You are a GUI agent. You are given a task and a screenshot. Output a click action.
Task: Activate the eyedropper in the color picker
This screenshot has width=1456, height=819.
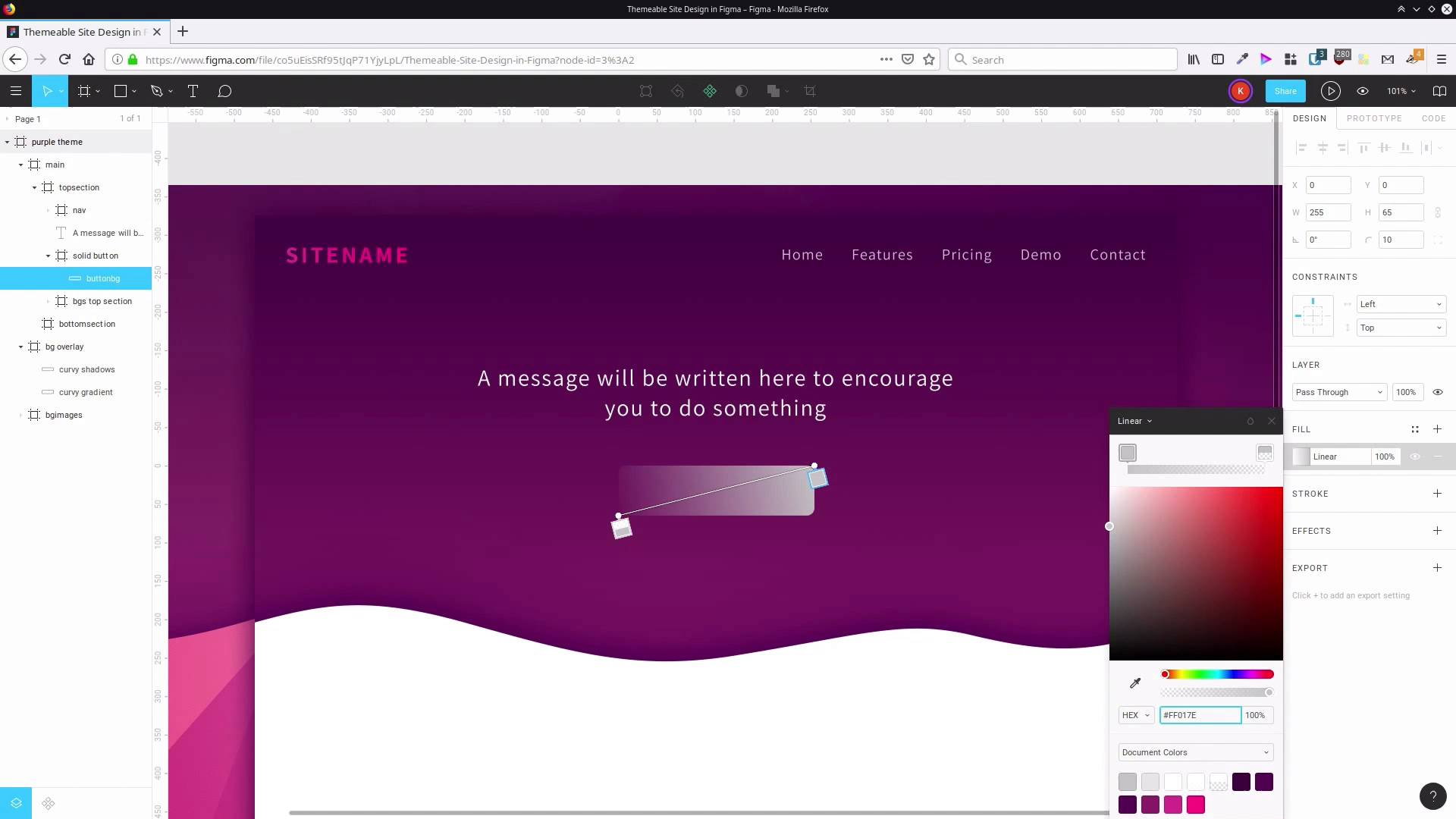point(1135,682)
